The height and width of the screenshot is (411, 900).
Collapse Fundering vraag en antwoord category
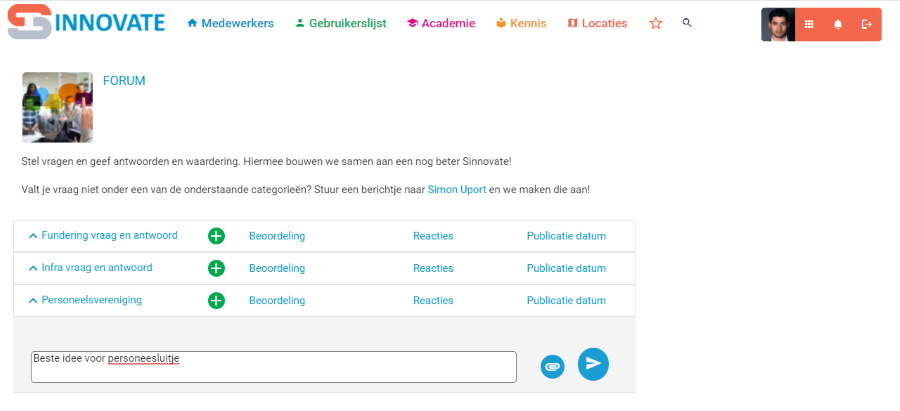click(x=33, y=236)
